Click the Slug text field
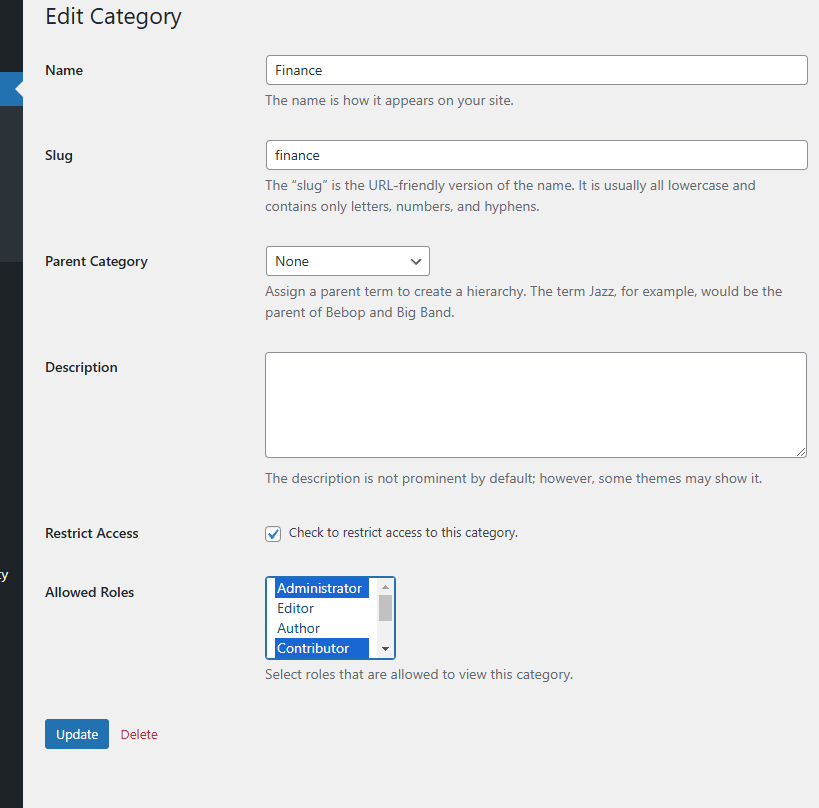 tap(536, 155)
